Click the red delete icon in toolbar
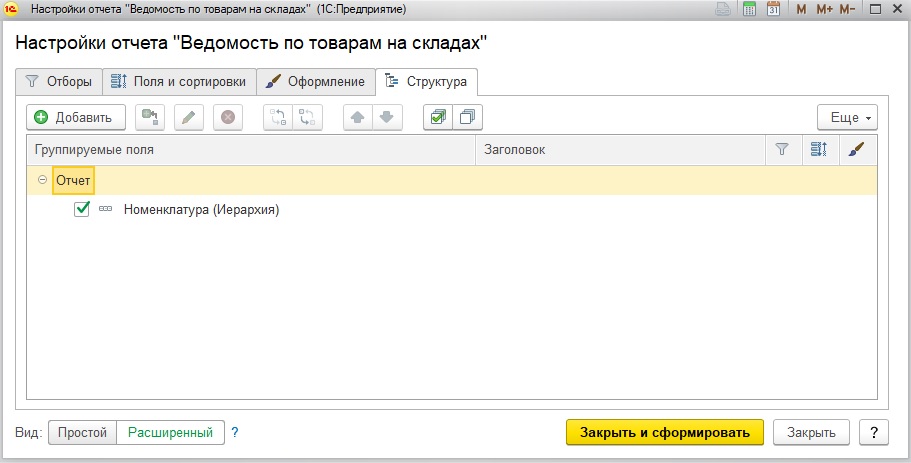 tap(228, 117)
